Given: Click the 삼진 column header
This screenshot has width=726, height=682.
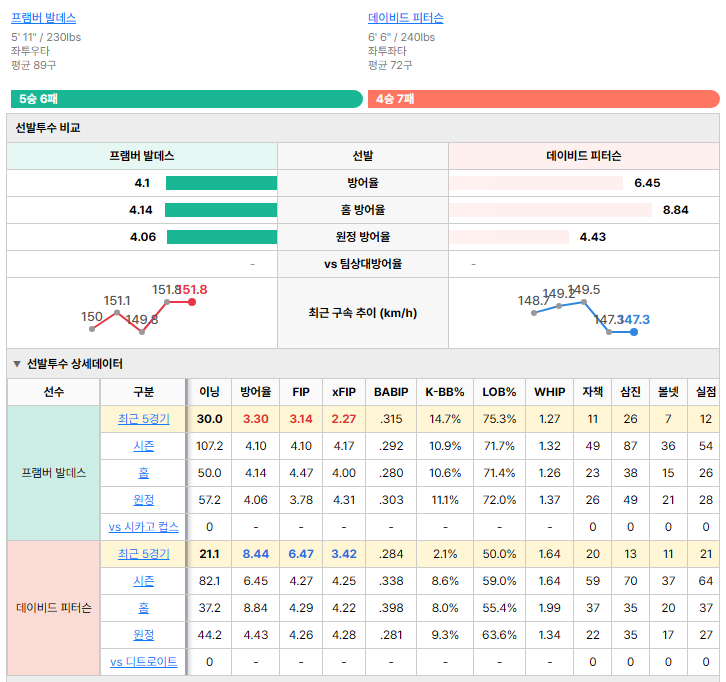Looking at the screenshot, I should (630, 392).
